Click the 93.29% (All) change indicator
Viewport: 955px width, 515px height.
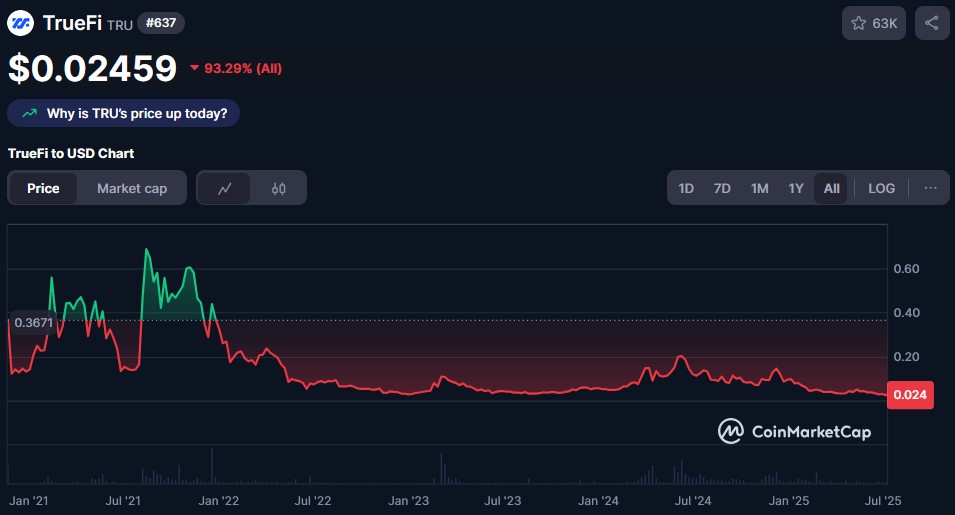[x=236, y=68]
